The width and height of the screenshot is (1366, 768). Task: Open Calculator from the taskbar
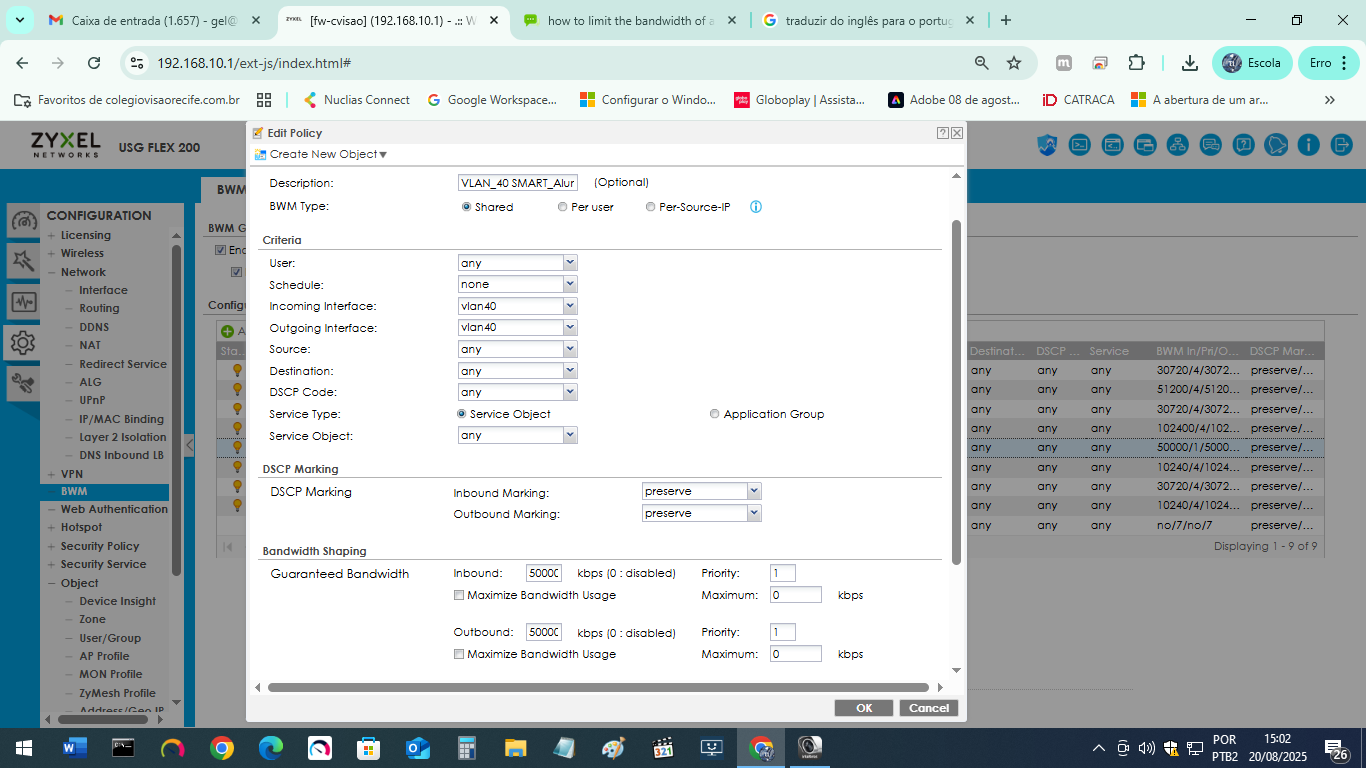click(x=467, y=748)
